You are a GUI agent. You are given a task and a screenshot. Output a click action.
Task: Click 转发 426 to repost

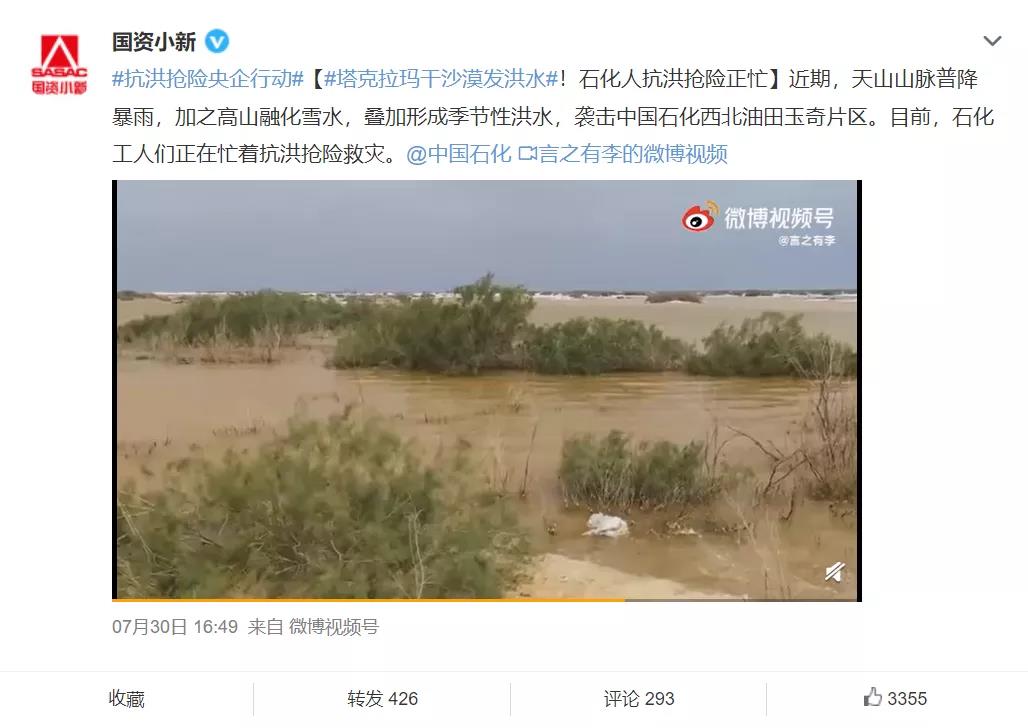coord(382,699)
